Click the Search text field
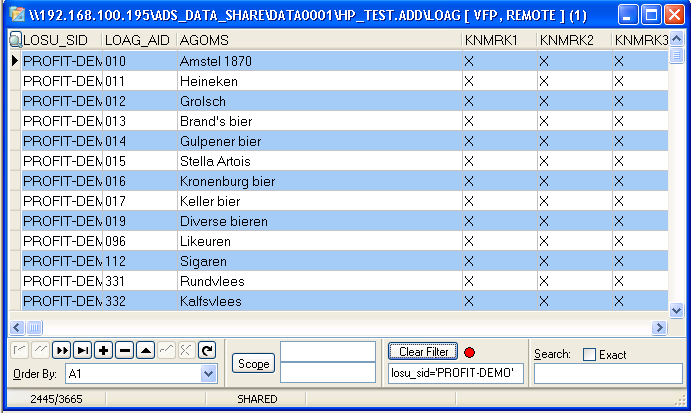The width and height of the screenshot is (691, 413). (608, 373)
